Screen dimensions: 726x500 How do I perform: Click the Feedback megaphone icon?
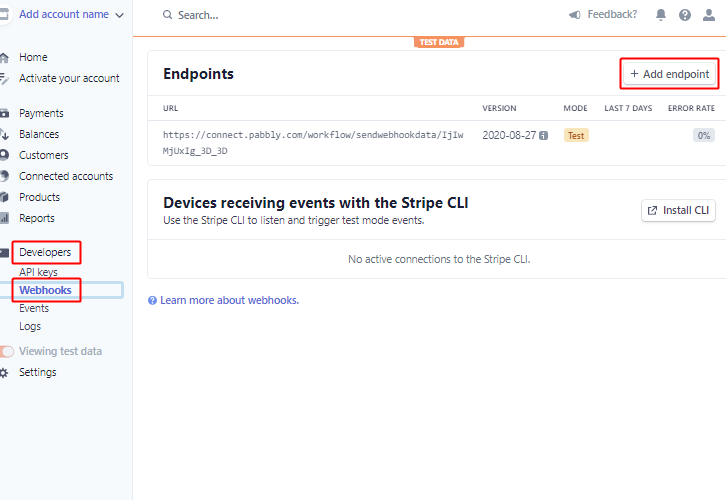(575, 15)
